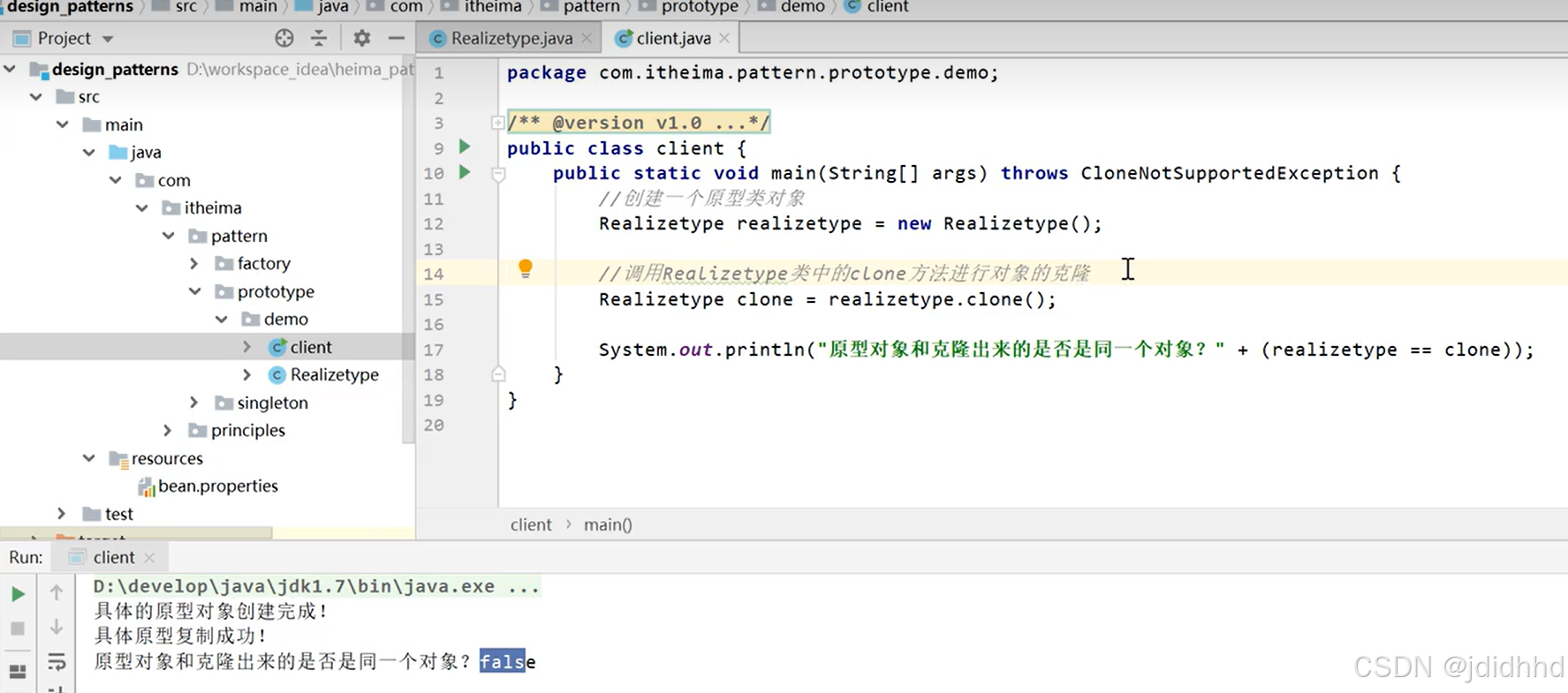Expand the singleton package
Screen dimensions: 1568x693
point(194,403)
